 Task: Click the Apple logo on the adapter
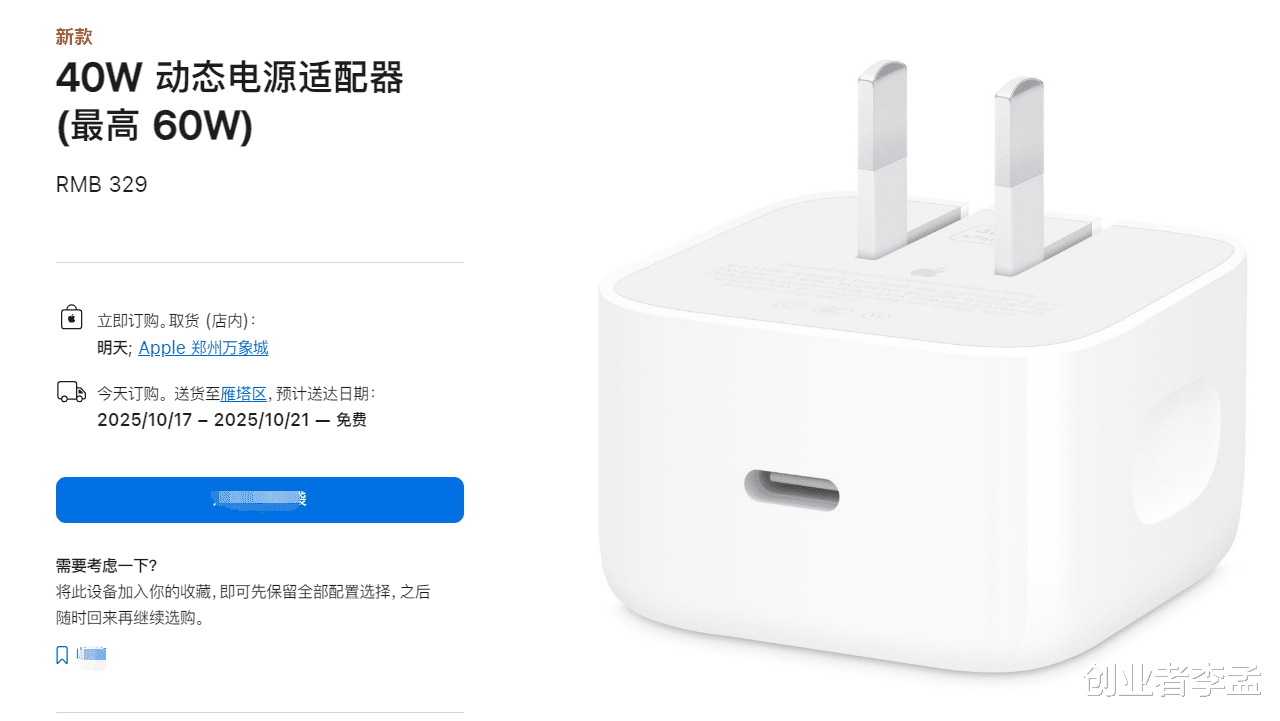coord(918,271)
